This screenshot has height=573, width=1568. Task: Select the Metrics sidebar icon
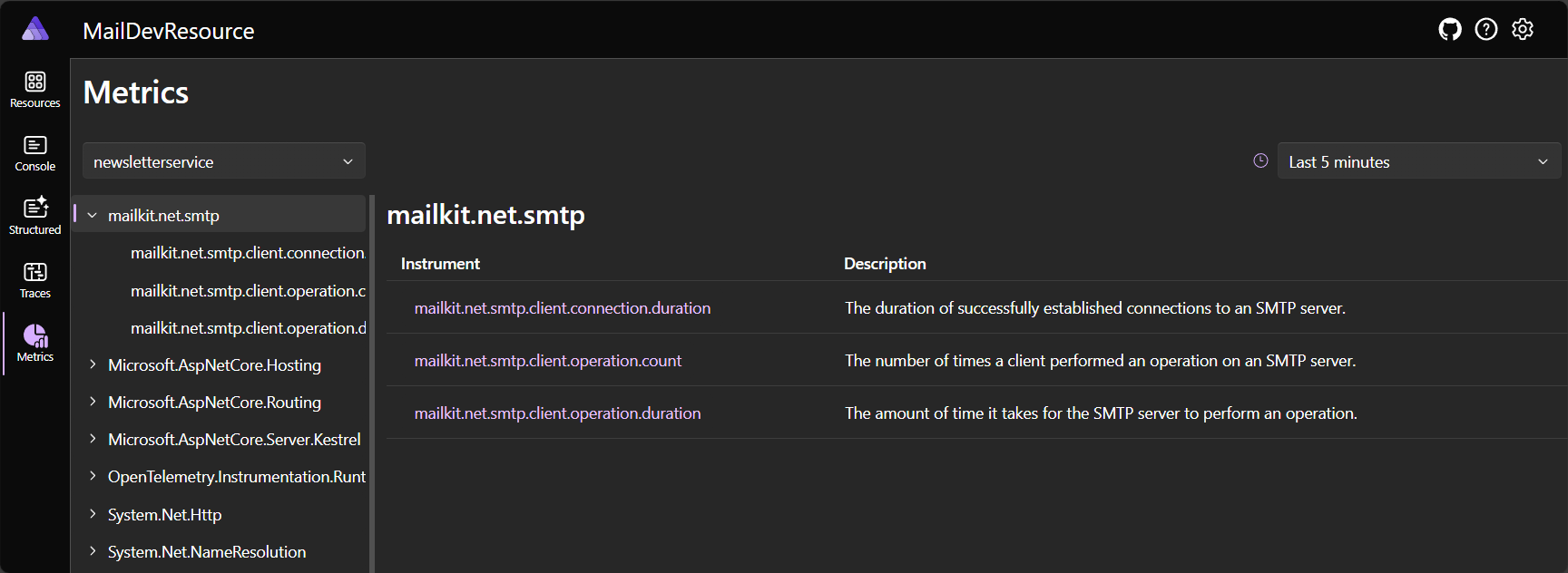point(34,344)
